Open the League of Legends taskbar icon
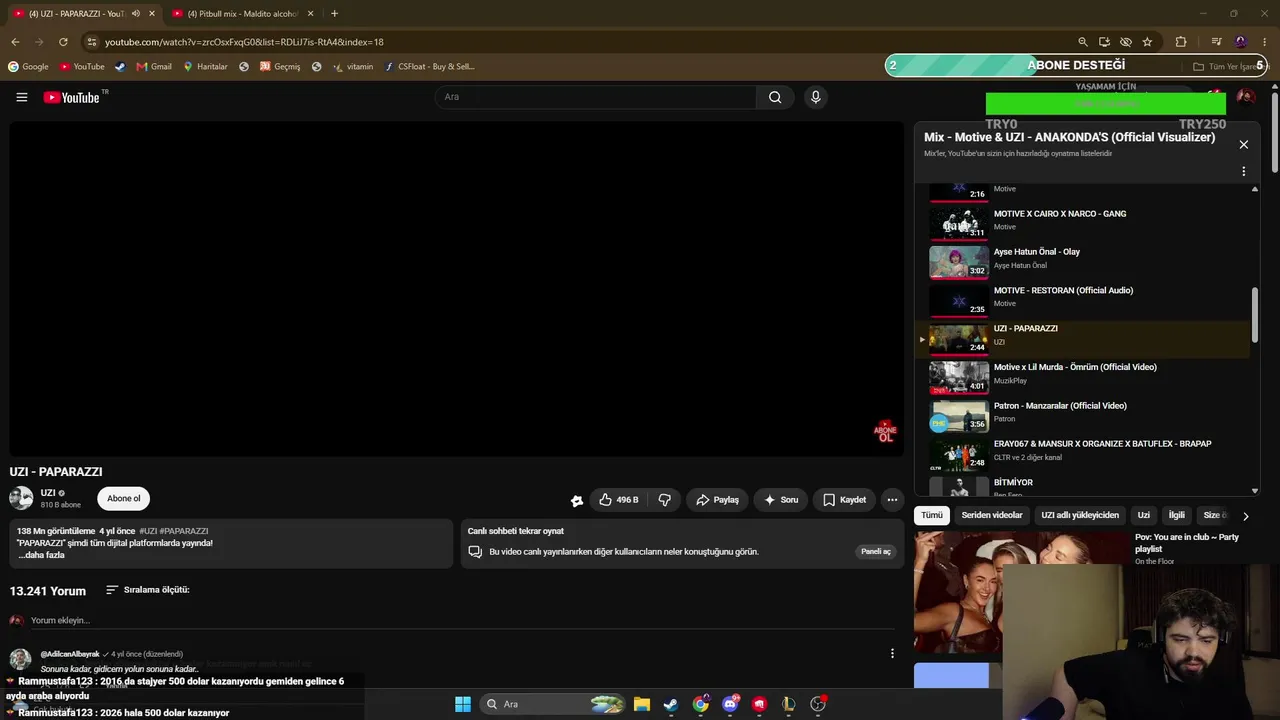Image resolution: width=1280 pixels, height=720 pixels. click(789, 704)
